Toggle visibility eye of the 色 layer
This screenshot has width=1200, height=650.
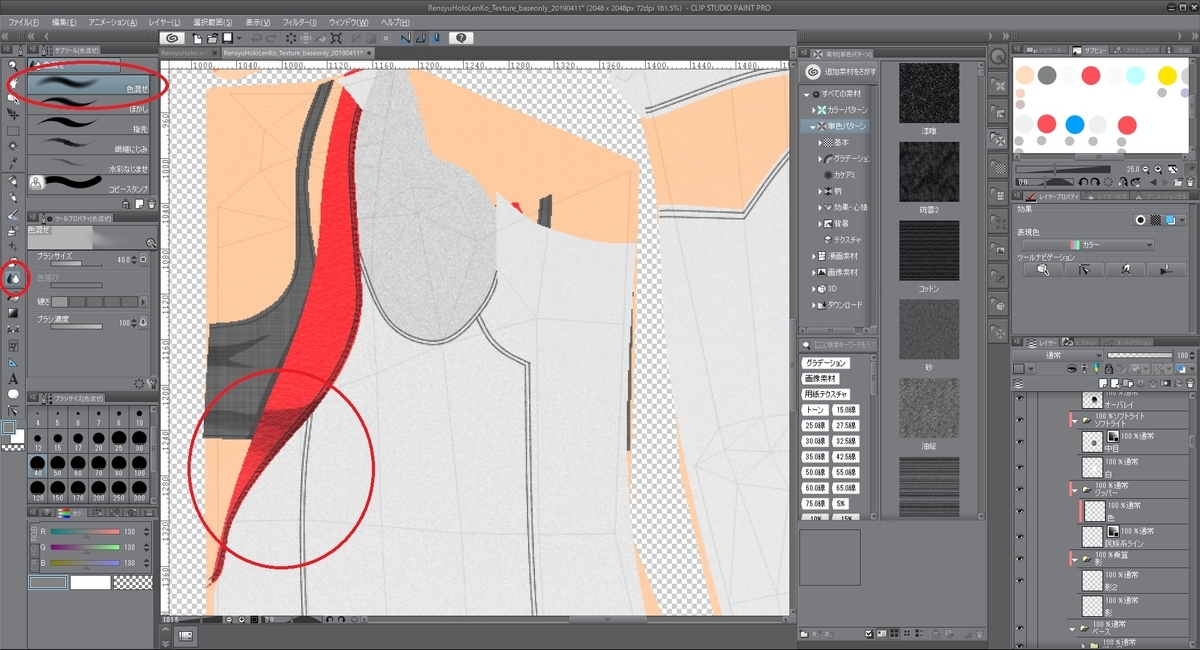point(1020,510)
